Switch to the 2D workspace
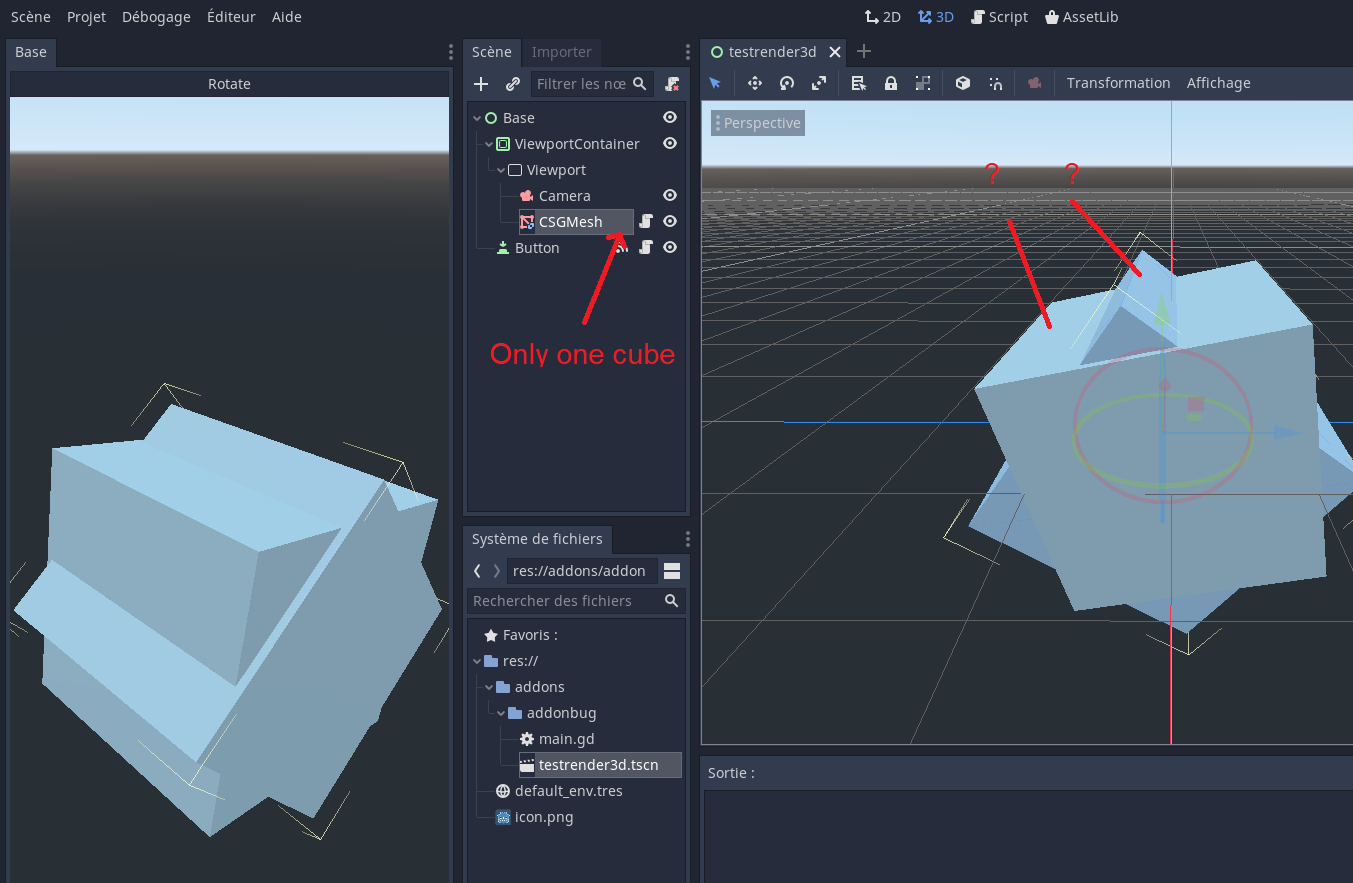This screenshot has height=883, width=1353. pos(883,17)
